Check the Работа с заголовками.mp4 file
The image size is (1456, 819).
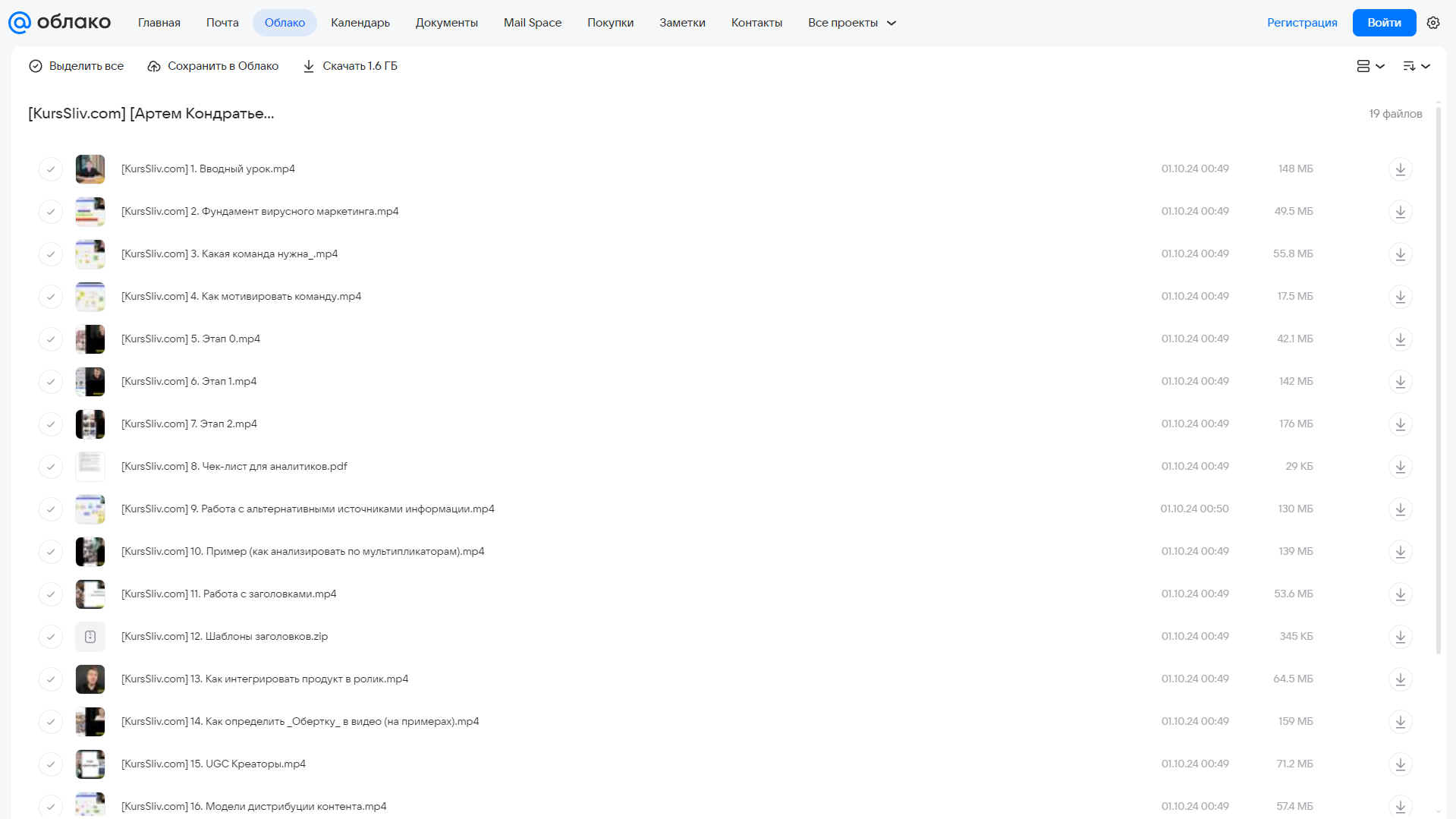click(51, 594)
